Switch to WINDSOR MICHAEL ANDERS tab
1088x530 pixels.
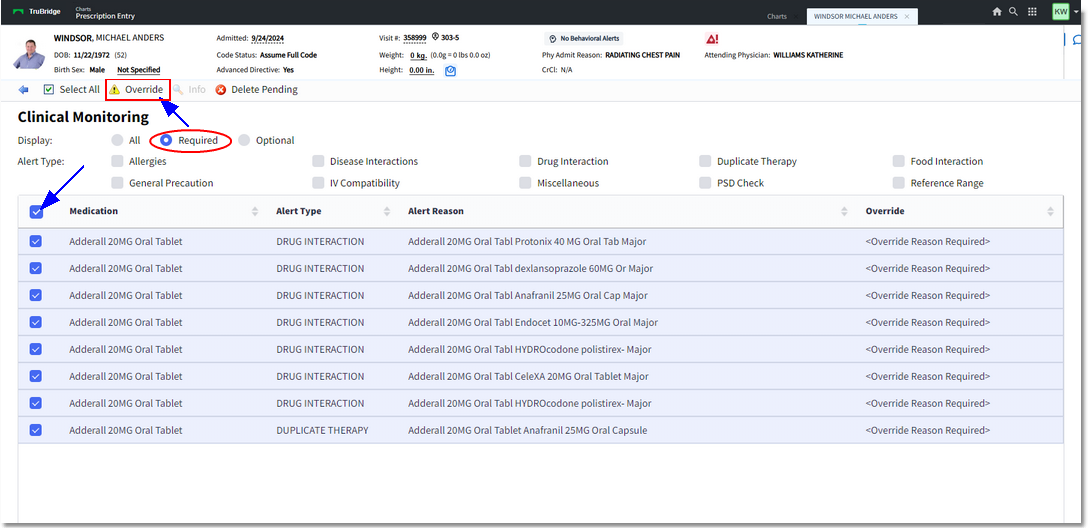[855, 16]
